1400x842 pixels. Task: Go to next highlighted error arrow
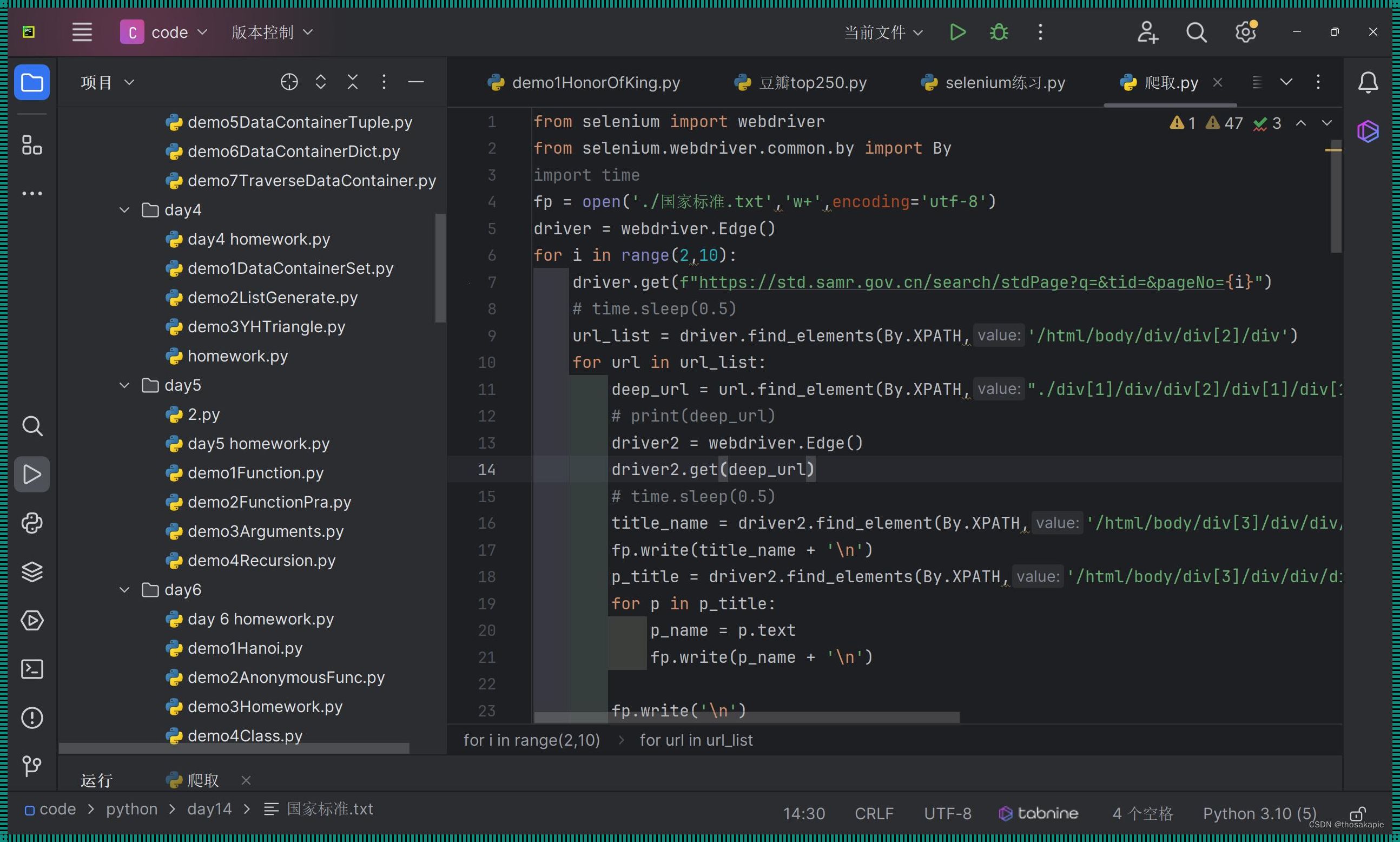[1327, 123]
